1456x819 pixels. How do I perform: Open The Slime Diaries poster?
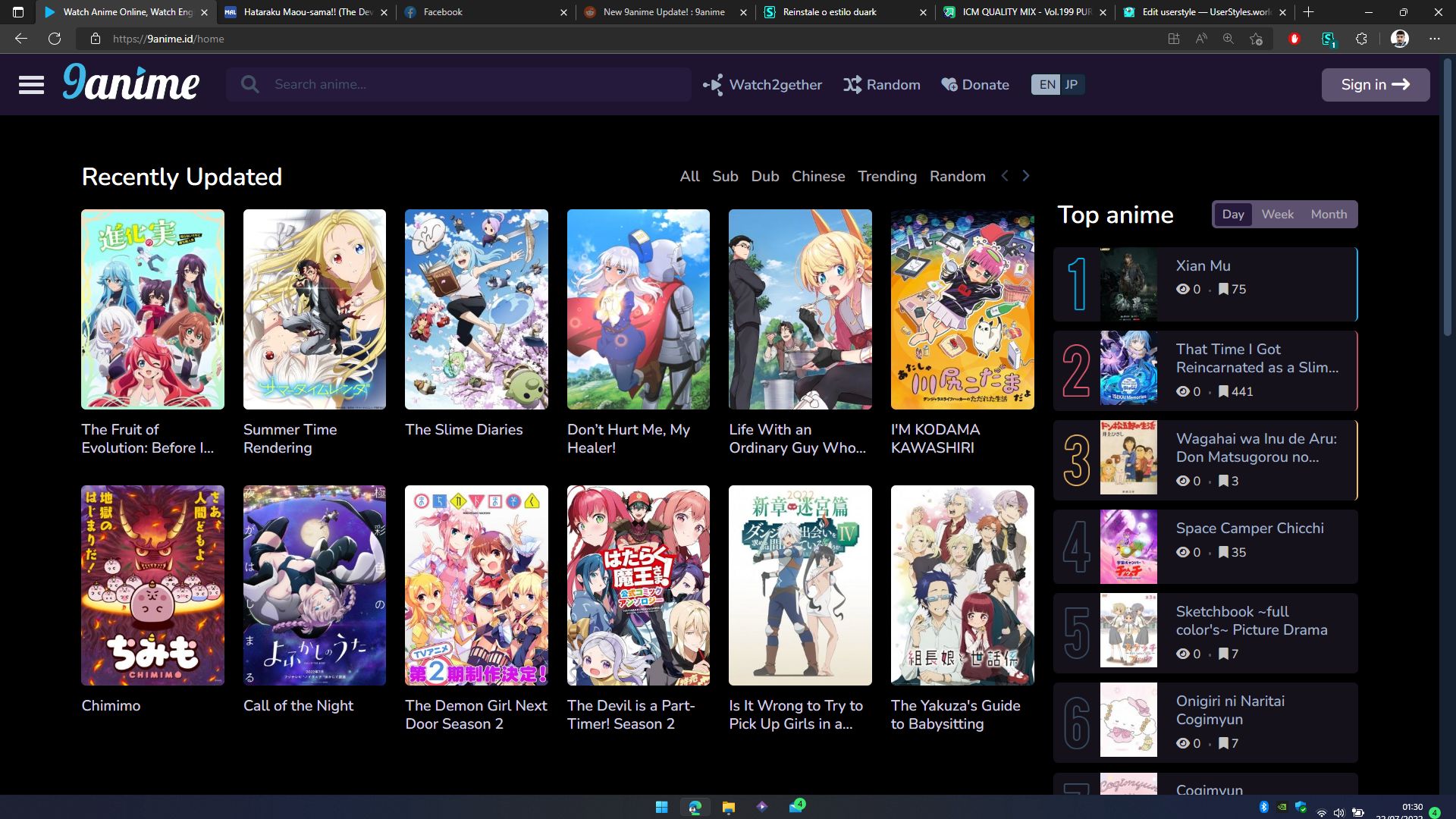[x=476, y=309]
